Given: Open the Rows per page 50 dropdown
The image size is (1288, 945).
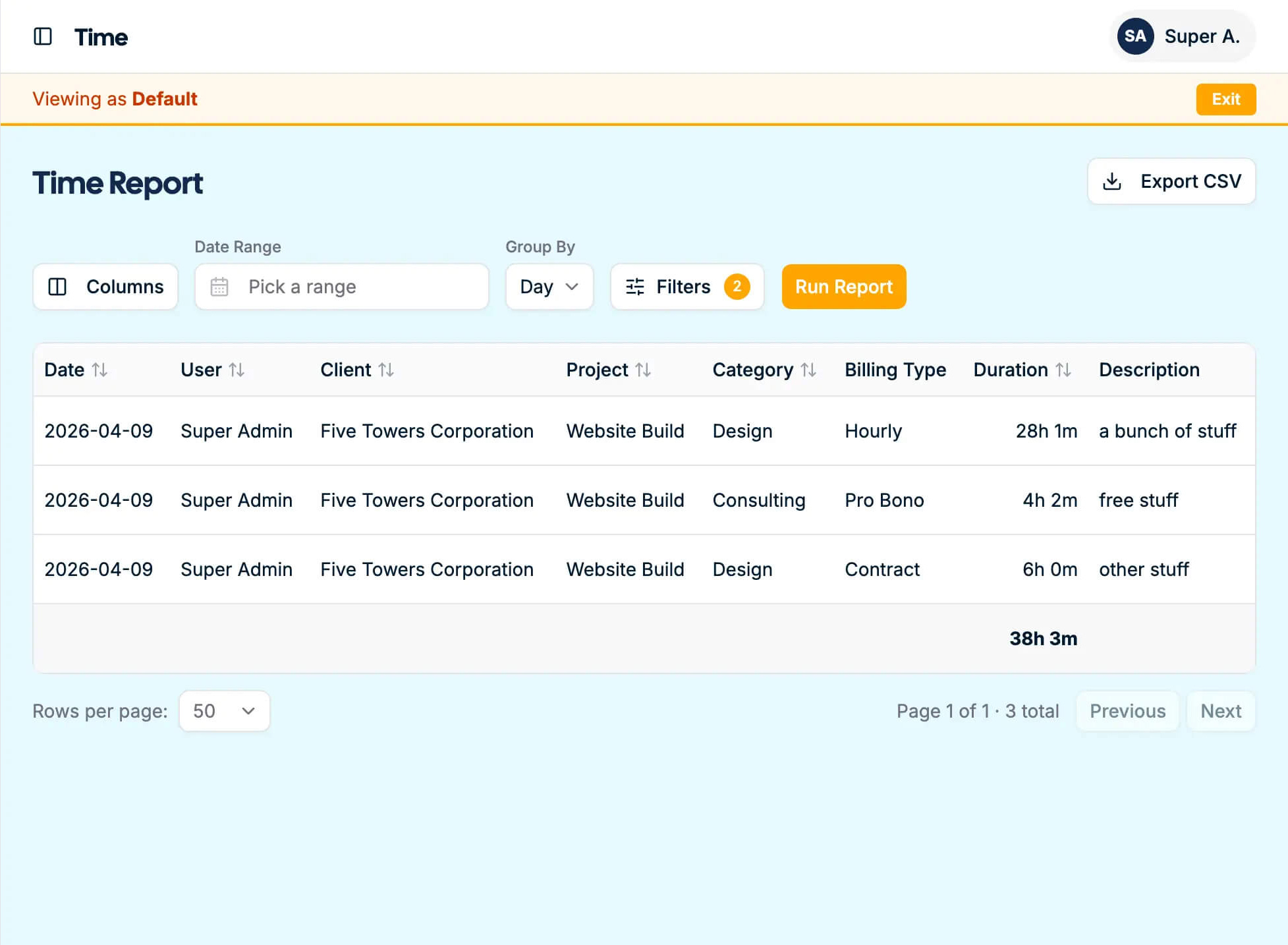Looking at the screenshot, I should point(225,711).
